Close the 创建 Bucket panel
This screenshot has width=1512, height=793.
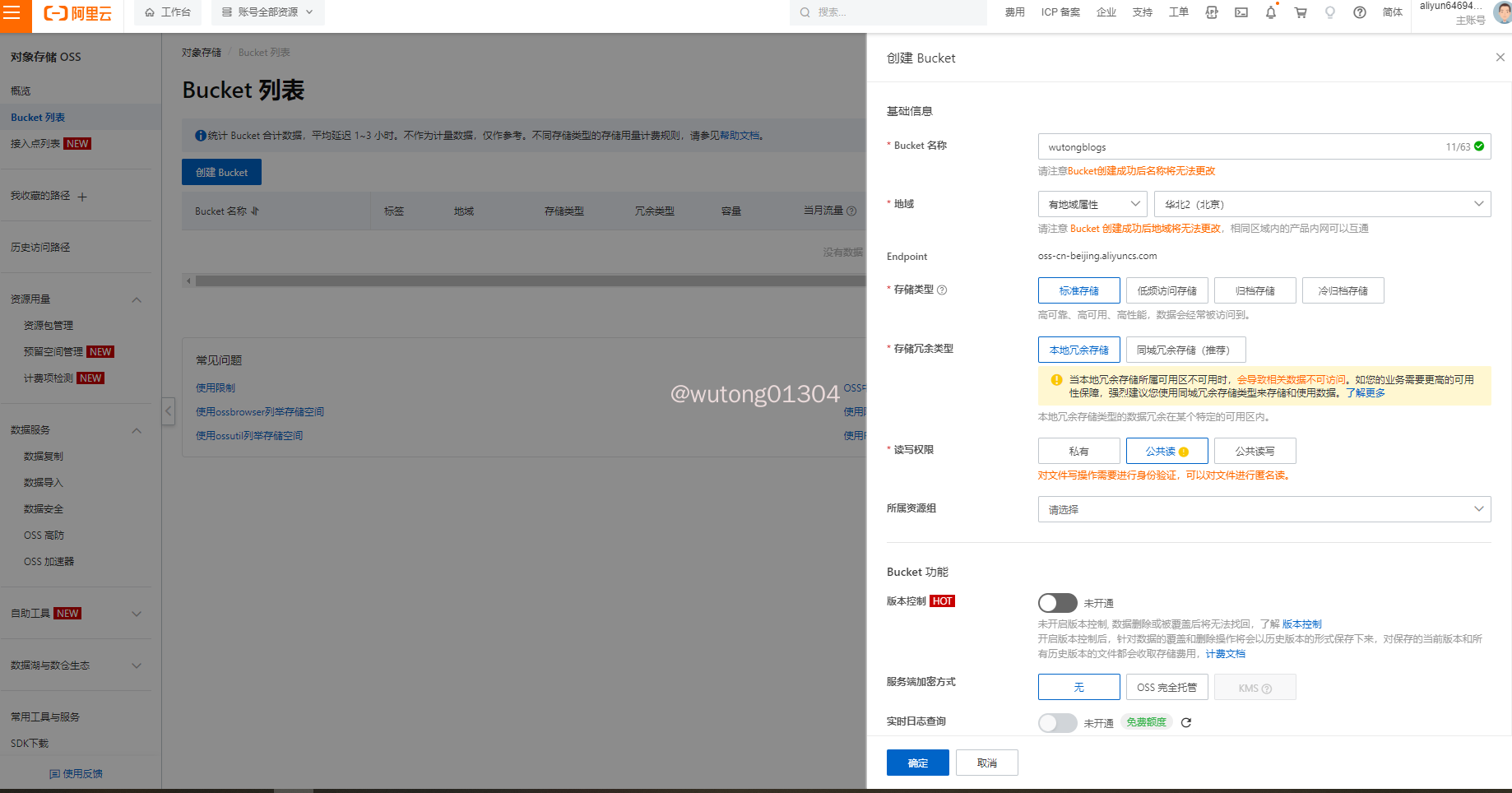(x=1500, y=58)
